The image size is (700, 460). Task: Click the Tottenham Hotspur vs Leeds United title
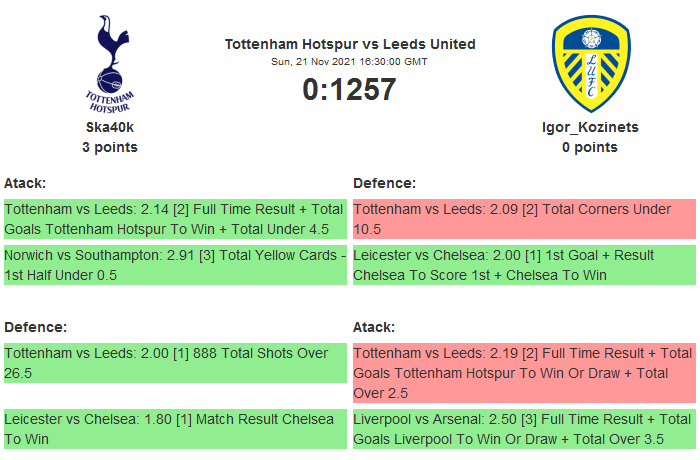point(350,44)
